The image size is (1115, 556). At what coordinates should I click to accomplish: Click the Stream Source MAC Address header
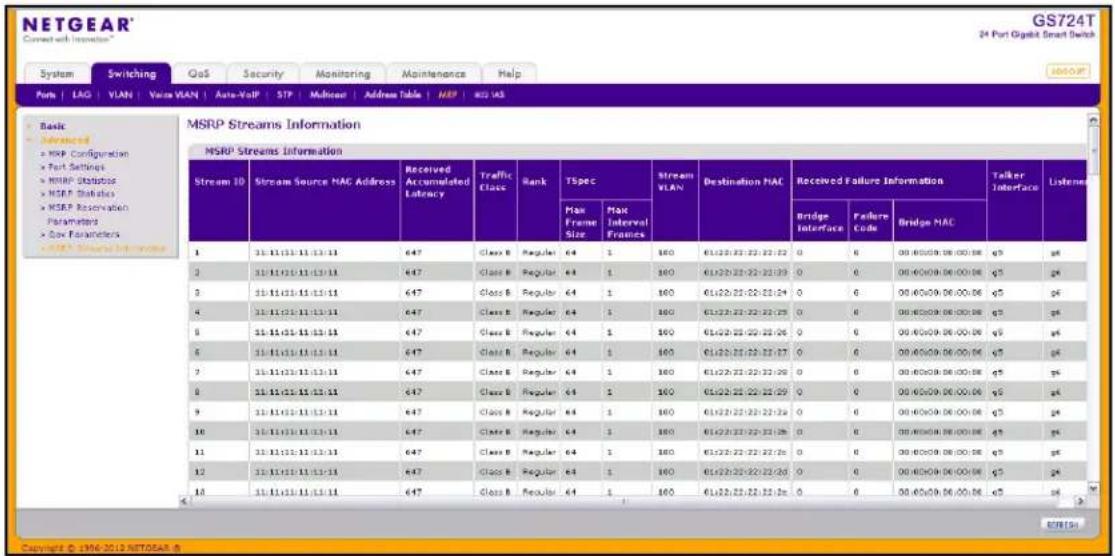tap(324, 201)
